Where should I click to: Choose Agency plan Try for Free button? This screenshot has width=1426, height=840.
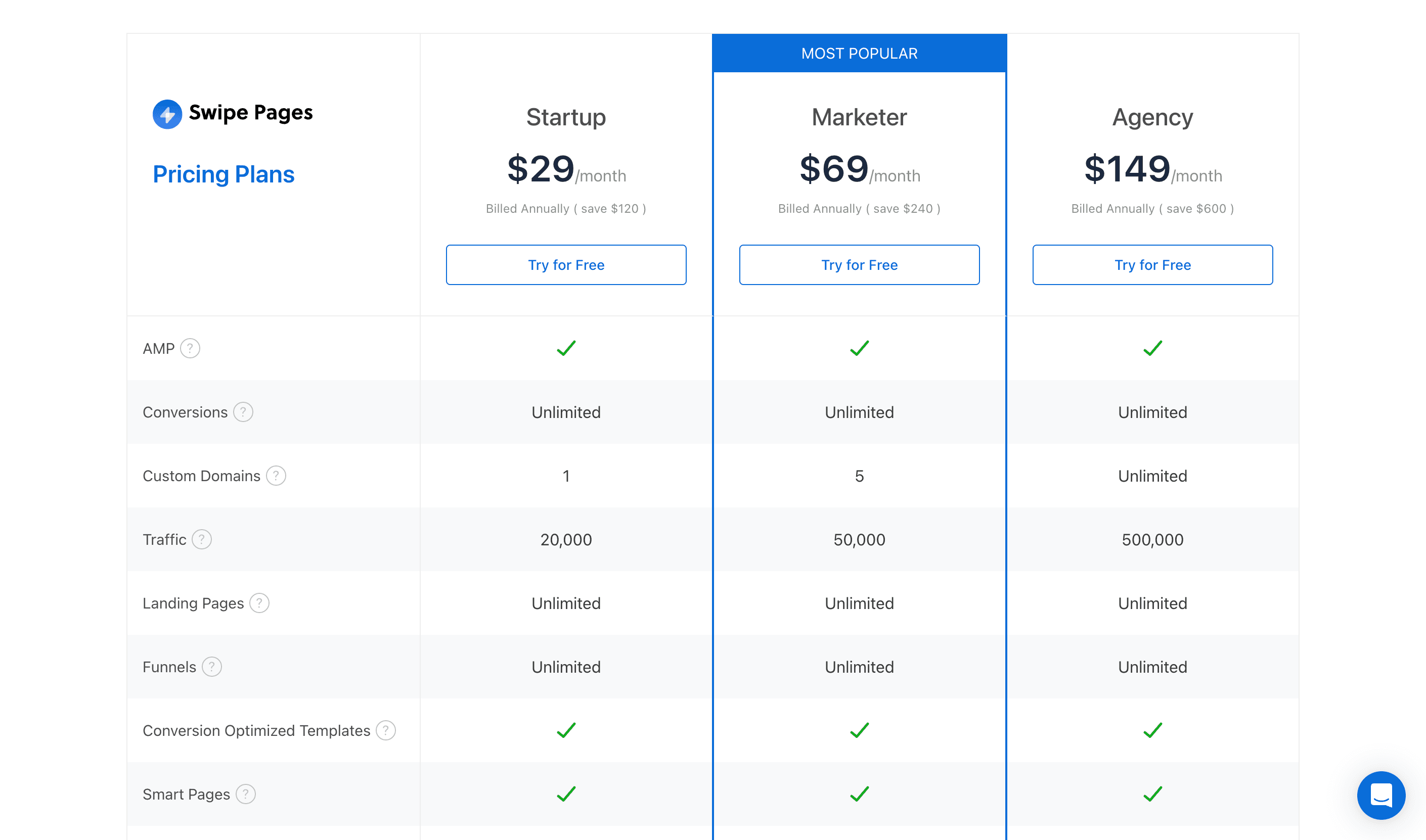[x=1152, y=265]
